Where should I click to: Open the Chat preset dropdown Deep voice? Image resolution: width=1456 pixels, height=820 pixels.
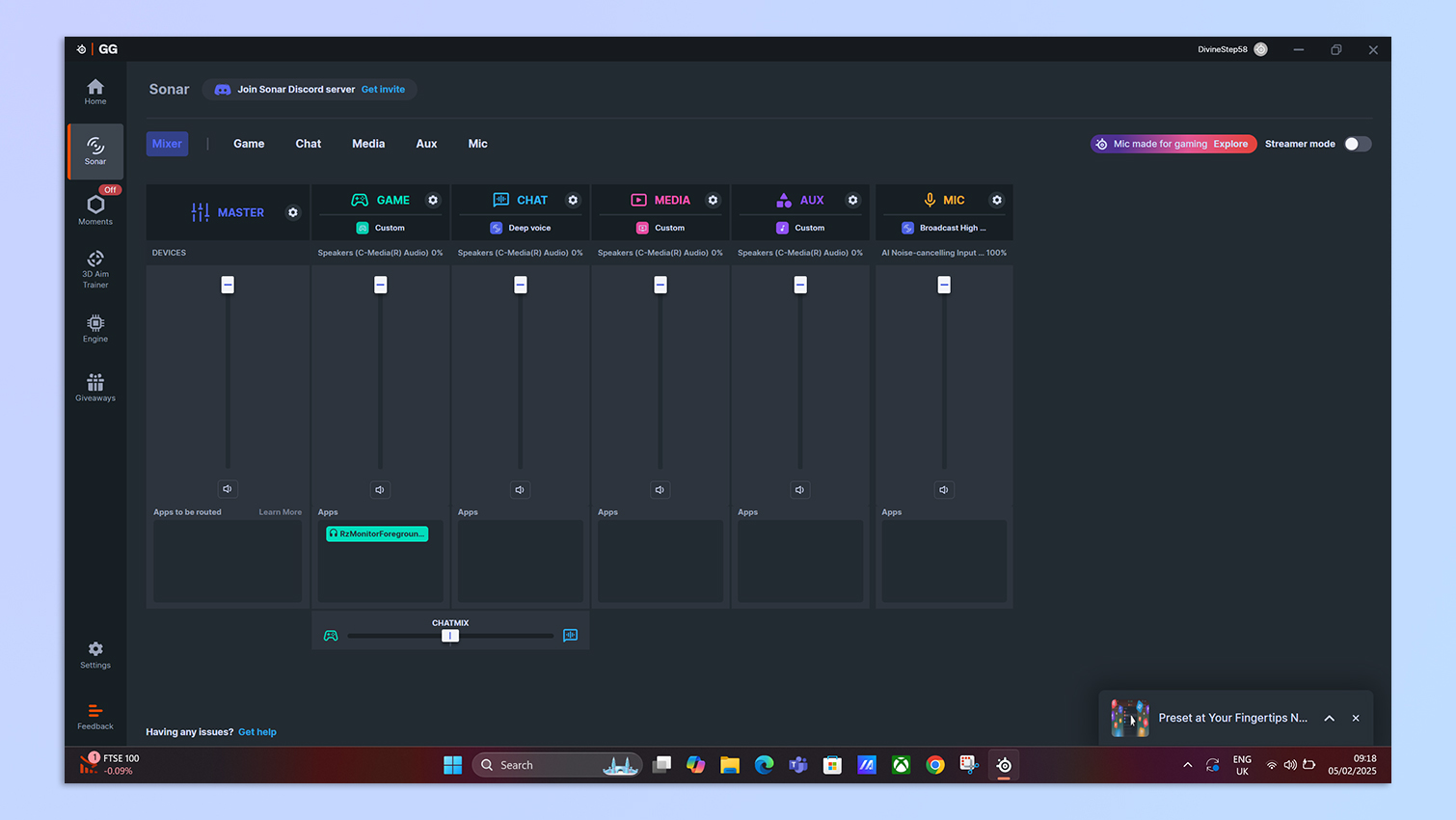click(521, 228)
